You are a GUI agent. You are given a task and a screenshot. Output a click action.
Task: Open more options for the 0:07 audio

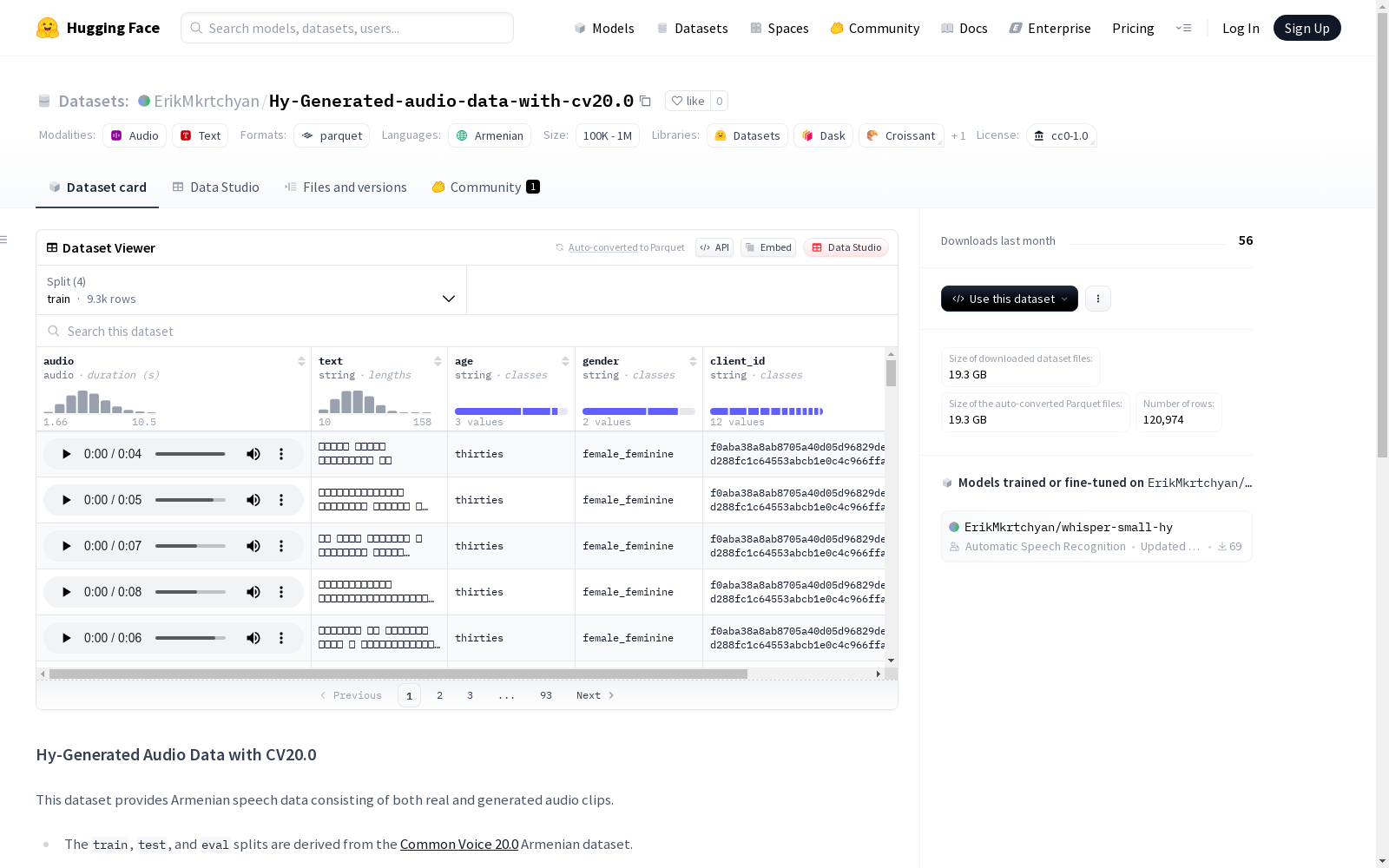point(281,546)
